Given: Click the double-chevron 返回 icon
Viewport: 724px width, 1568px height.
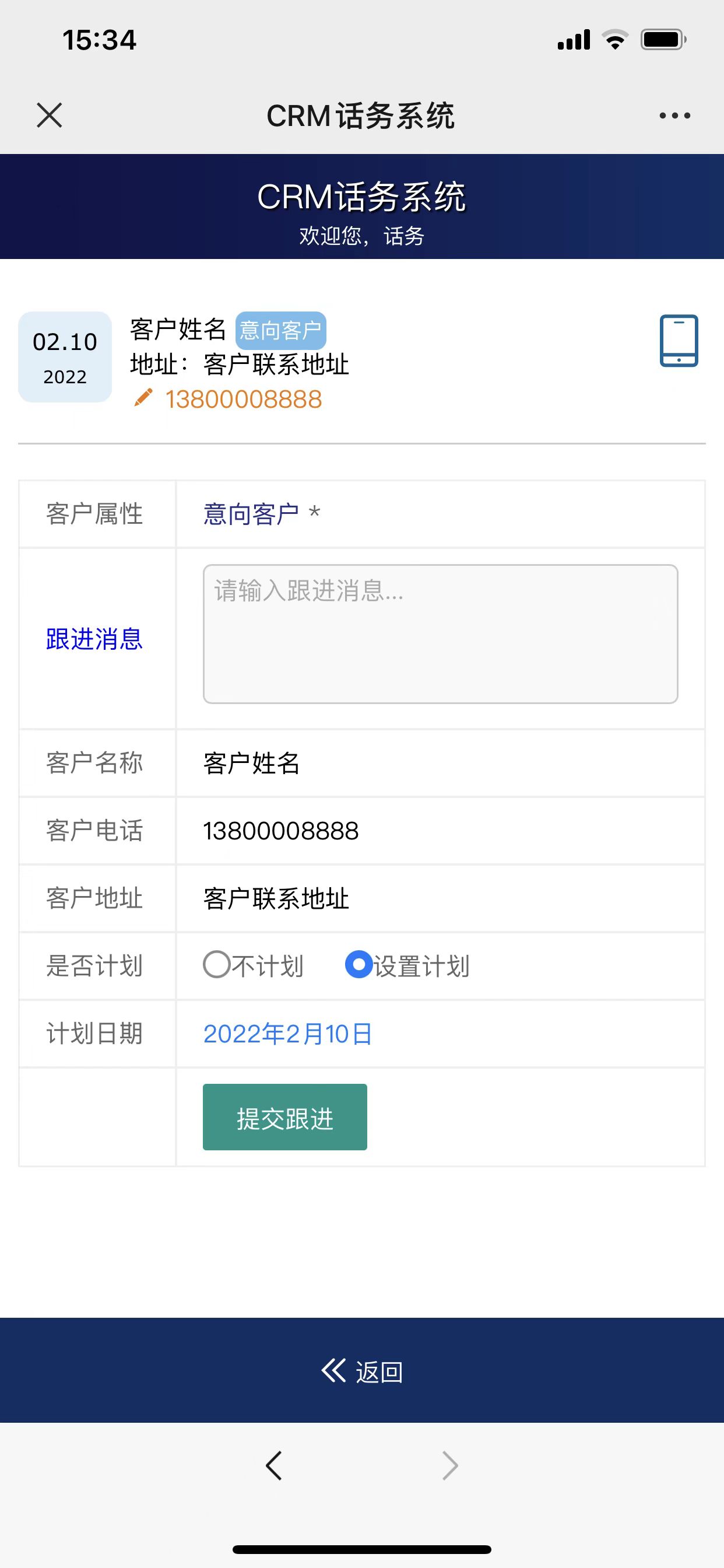Looking at the screenshot, I should pyautogui.click(x=333, y=1371).
